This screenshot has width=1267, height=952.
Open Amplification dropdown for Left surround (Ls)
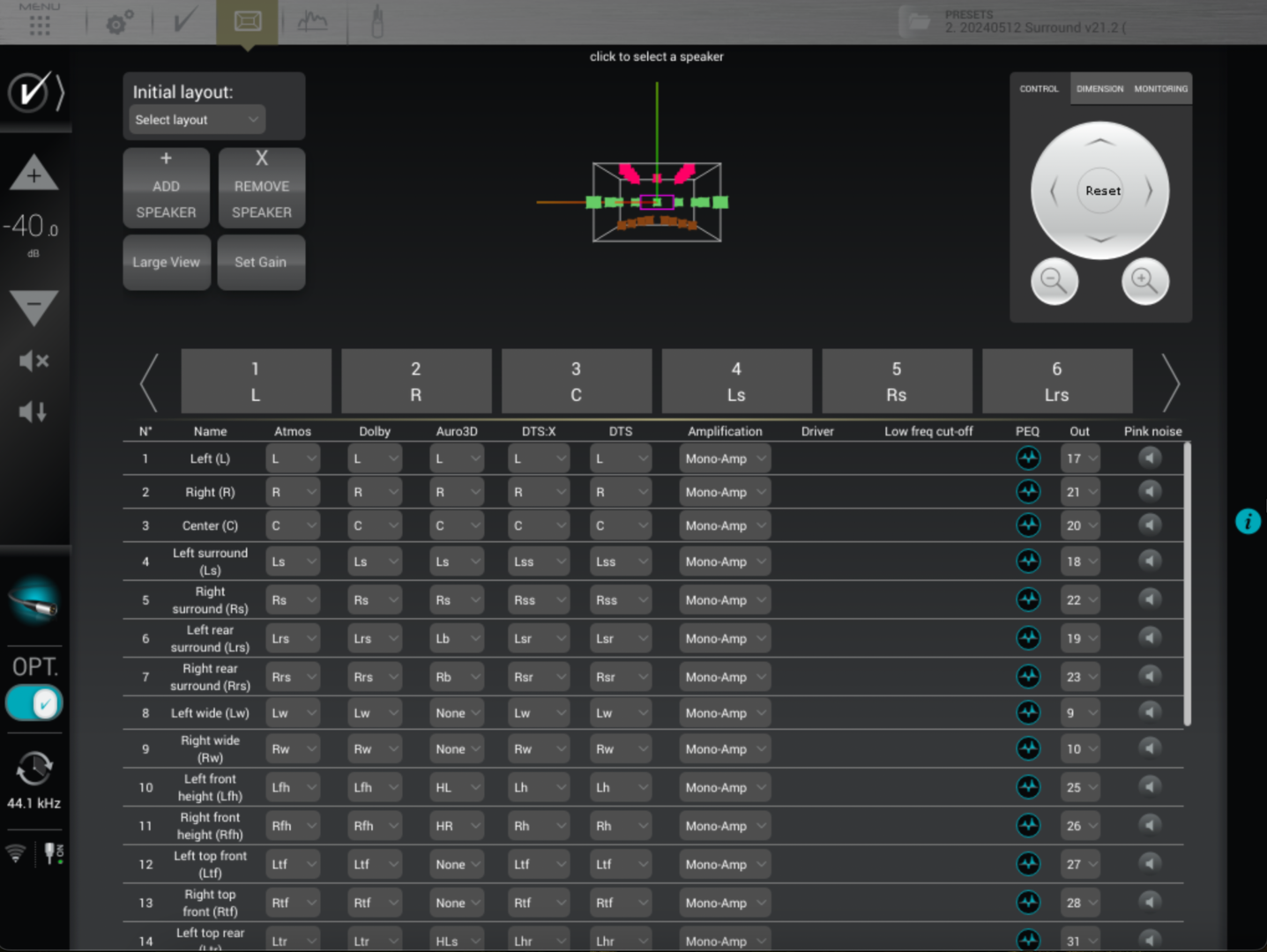[725, 562]
